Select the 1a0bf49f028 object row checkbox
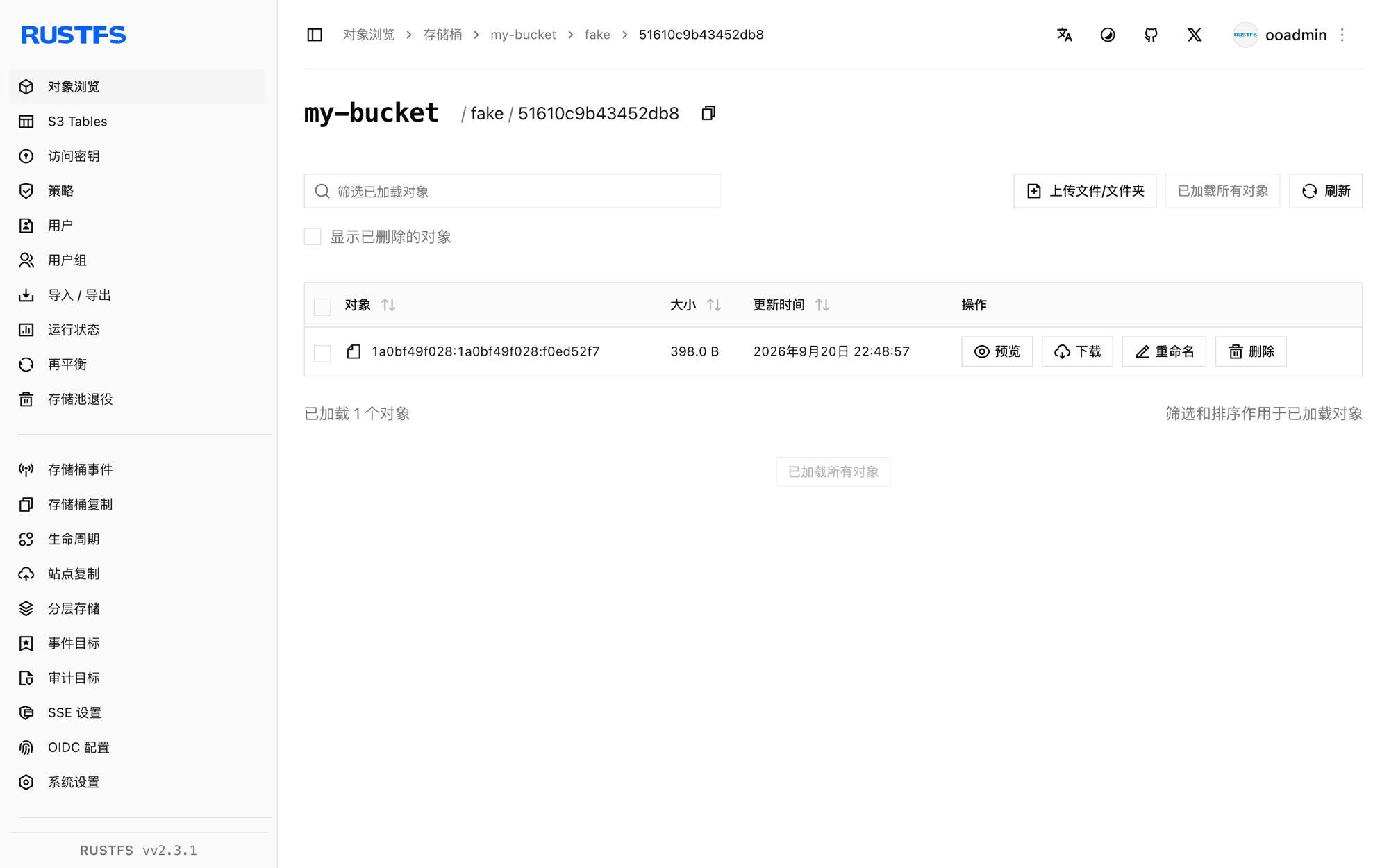 (322, 353)
